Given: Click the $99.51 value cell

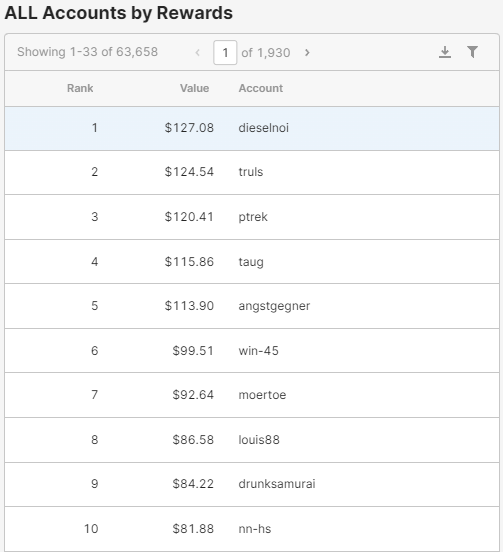Looking at the screenshot, I should point(193,351).
